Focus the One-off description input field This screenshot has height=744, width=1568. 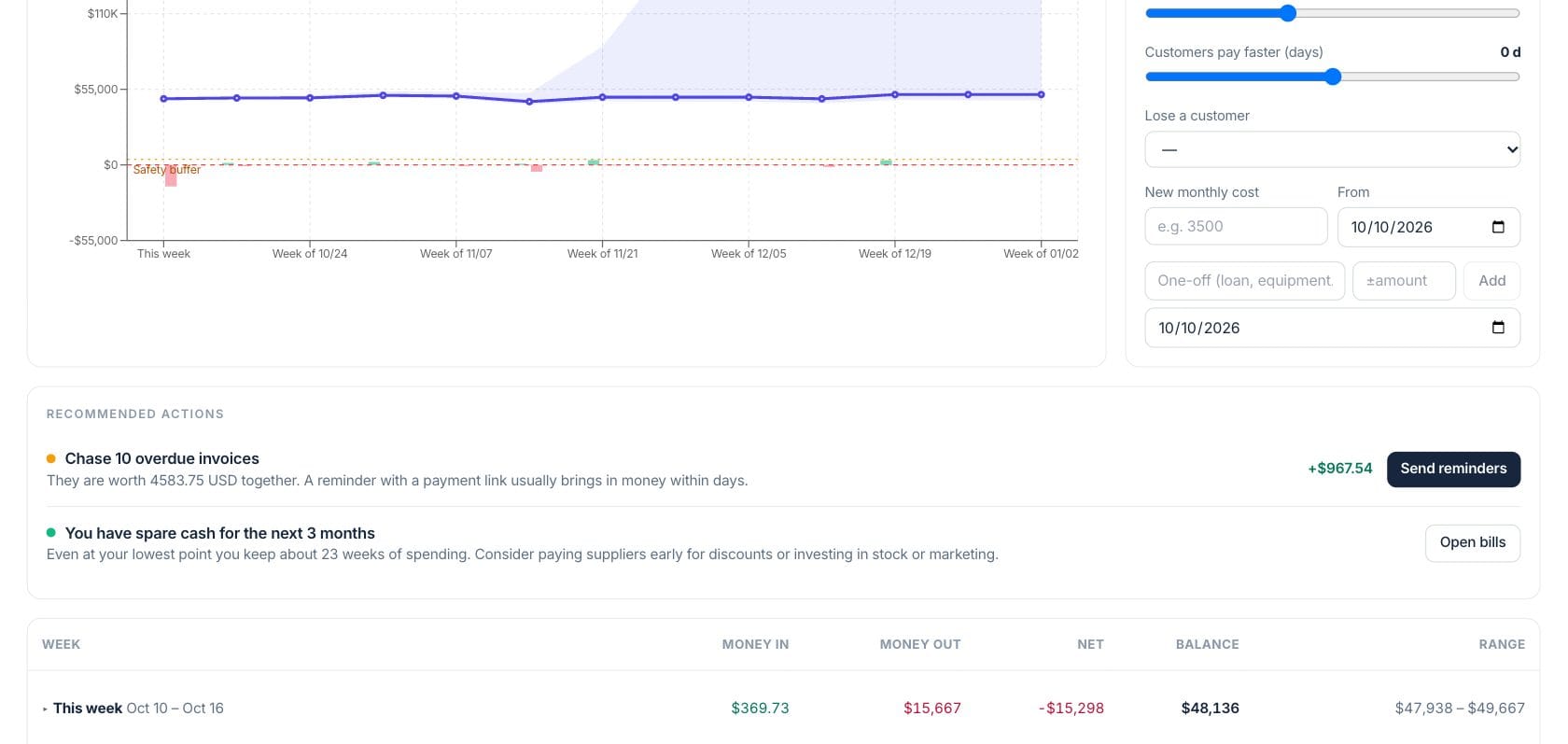1244,280
